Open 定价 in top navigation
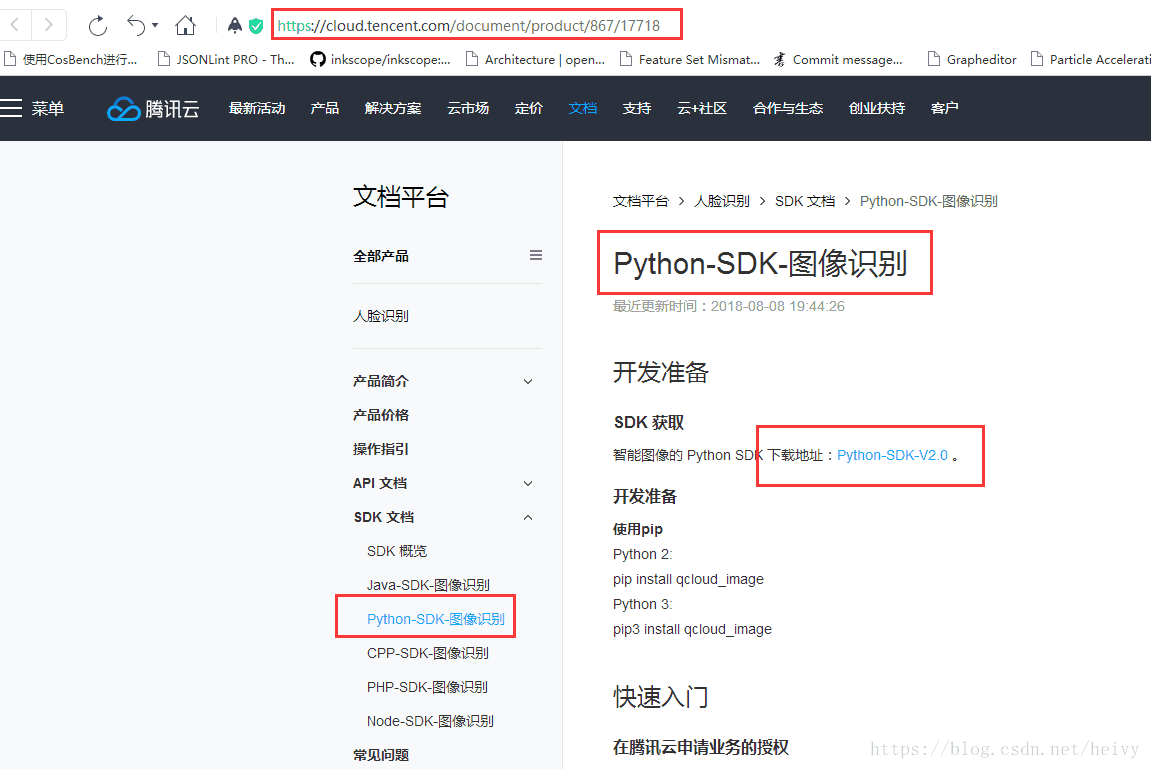The width and height of the screenshot is (1151, 769). pyautogui.click(x=529, y=109)
